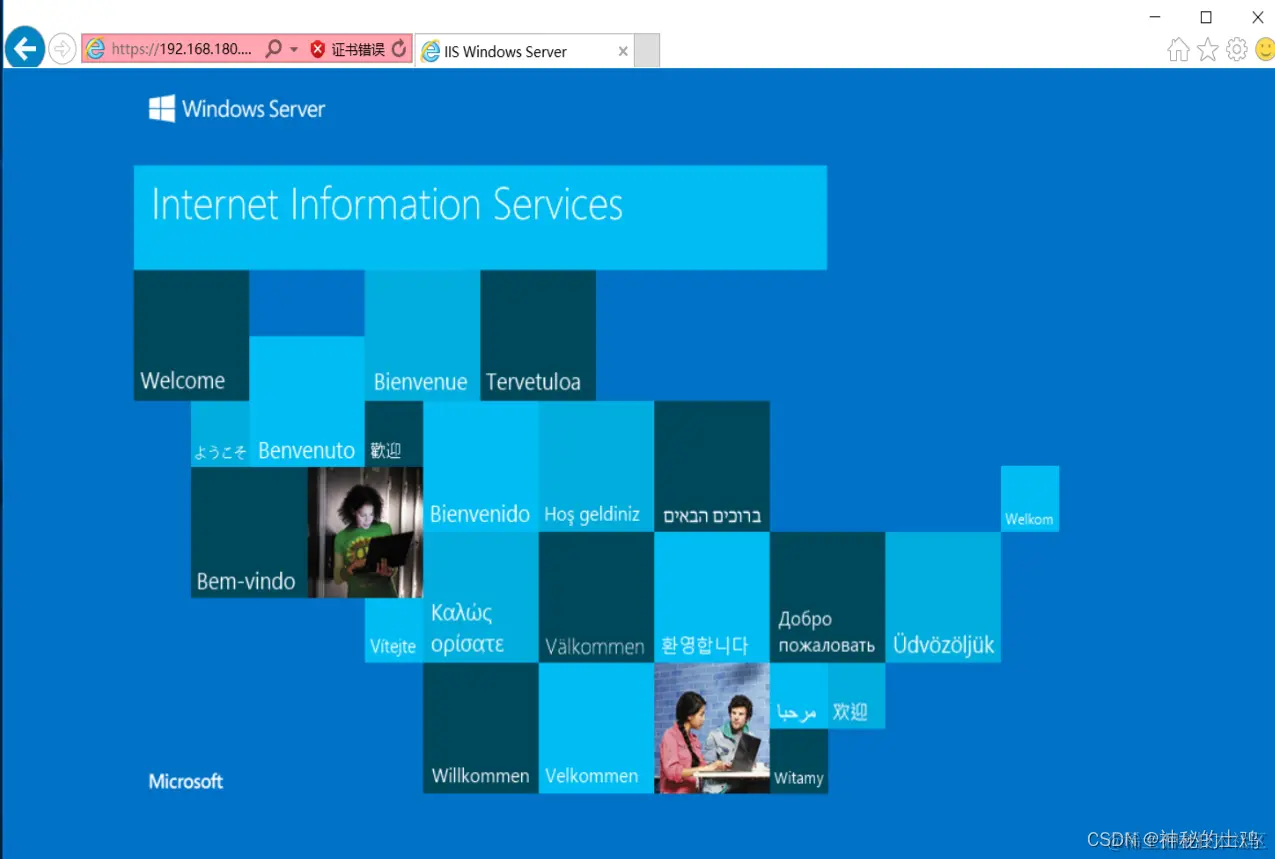Image resolution: width=1275 pixels, height=859 pixels.
Task: Click the red certificate error shield icon
Action: click(318, 49)
